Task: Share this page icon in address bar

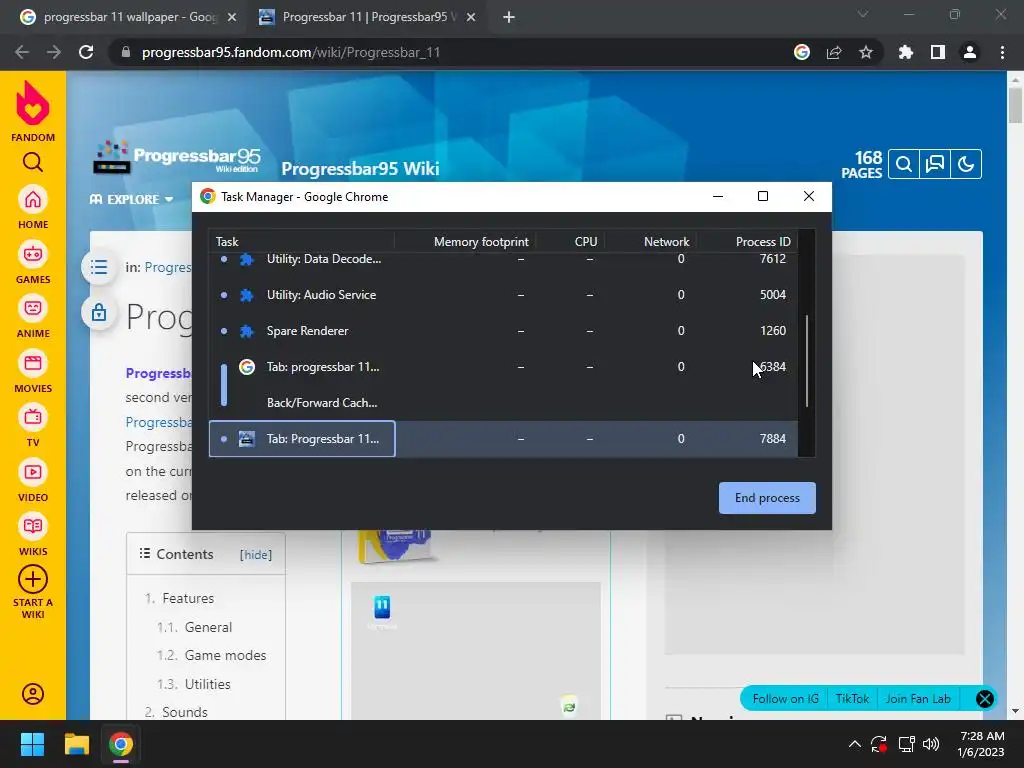Action: click(834, 52)
